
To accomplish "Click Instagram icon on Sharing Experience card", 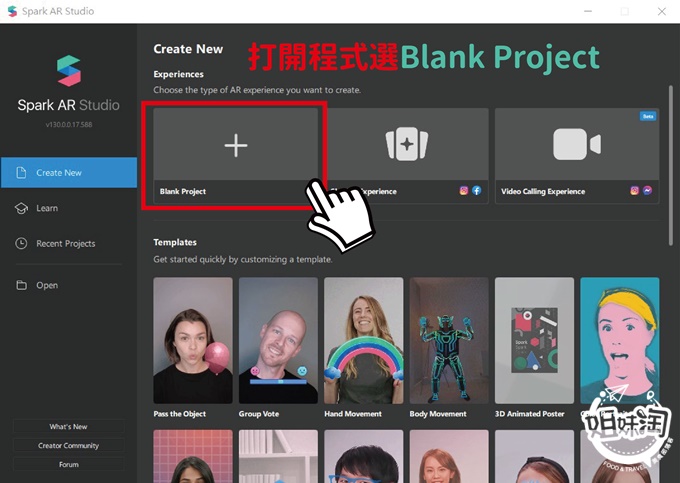I will [464, 191].
